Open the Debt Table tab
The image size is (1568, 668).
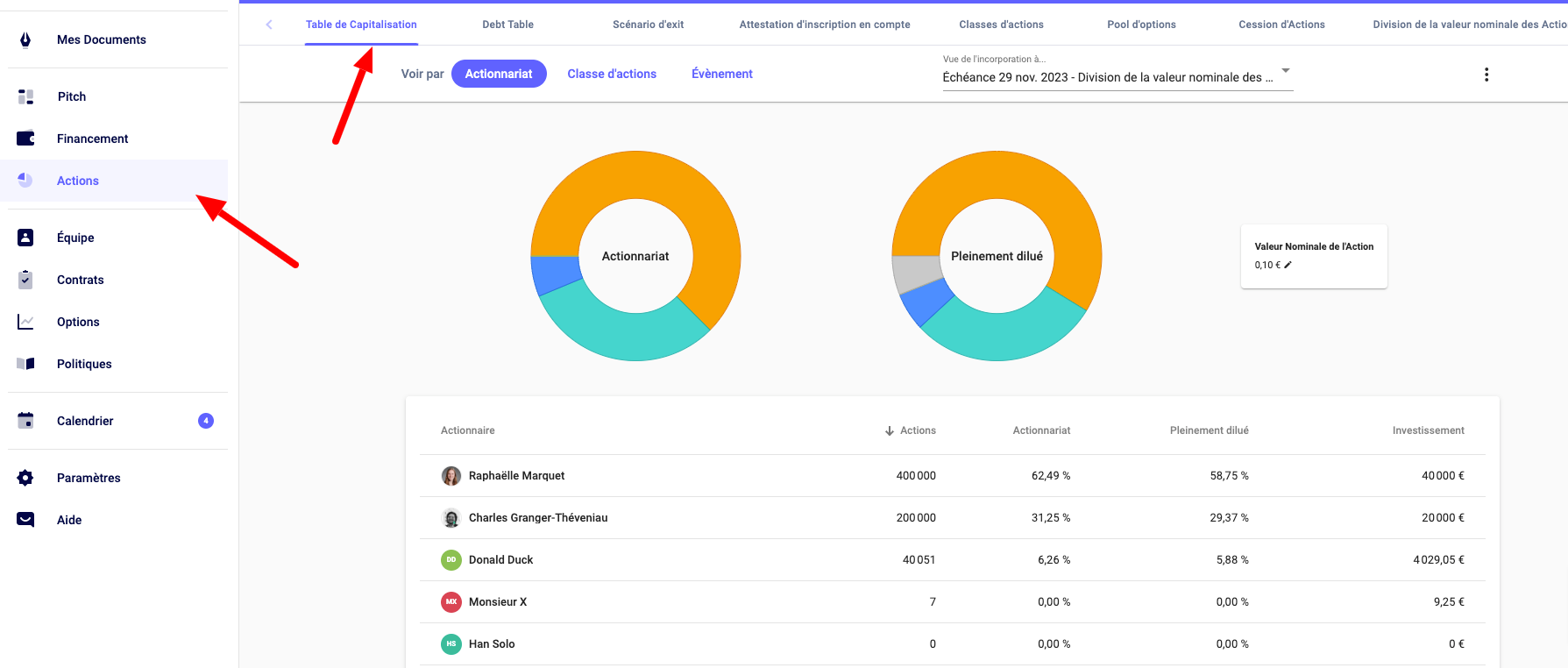coord(507,25)
